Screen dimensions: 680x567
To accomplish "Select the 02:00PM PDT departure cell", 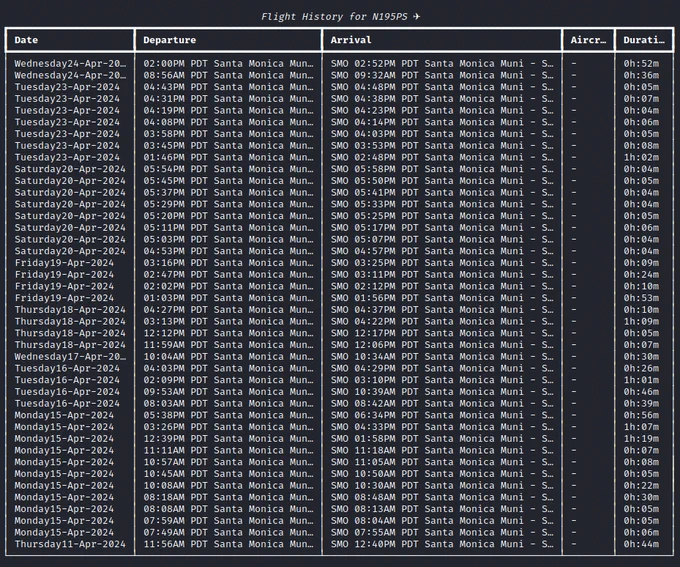I will pyautogui.click(x=228, y=63).
